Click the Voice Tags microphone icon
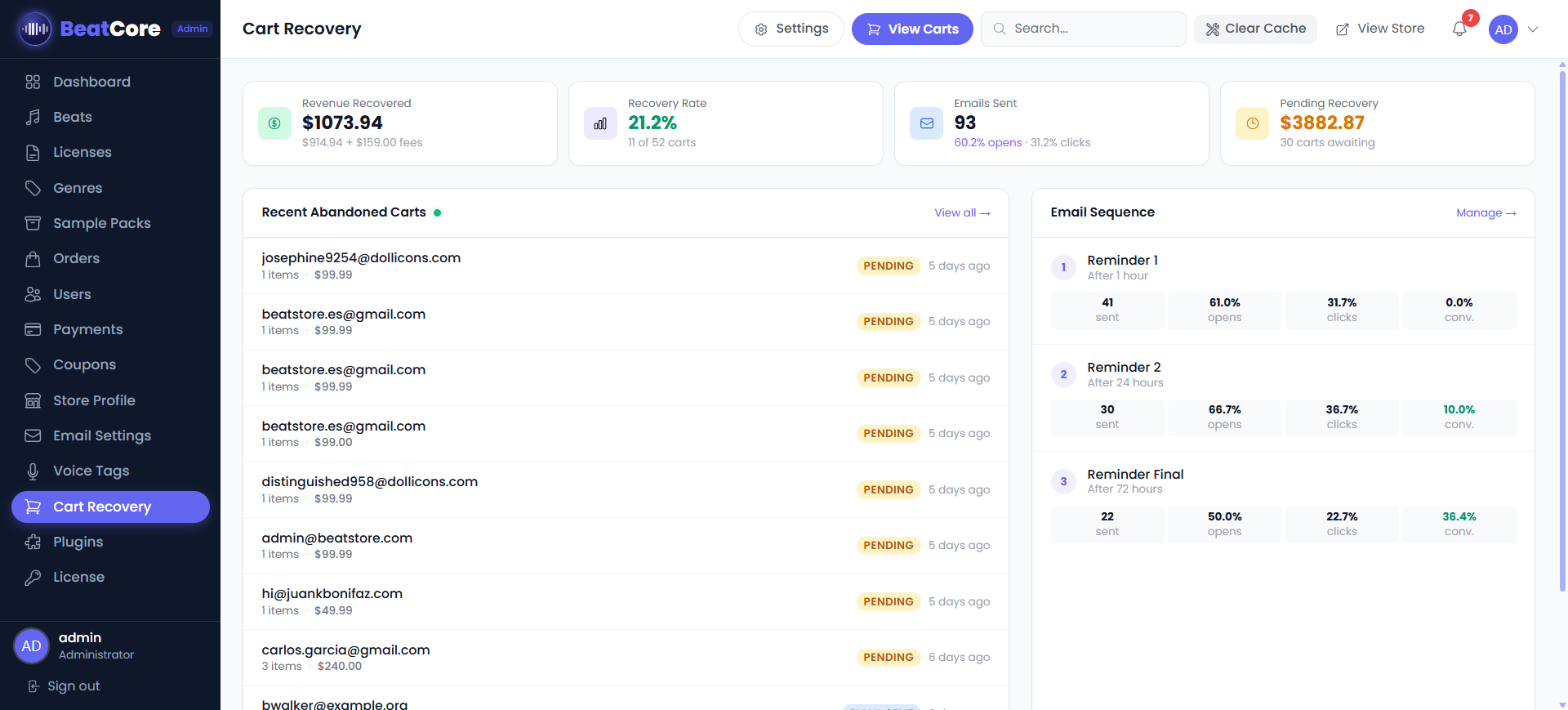The width and height of the screenshot is (1568, 710). (x=33, y=471)
